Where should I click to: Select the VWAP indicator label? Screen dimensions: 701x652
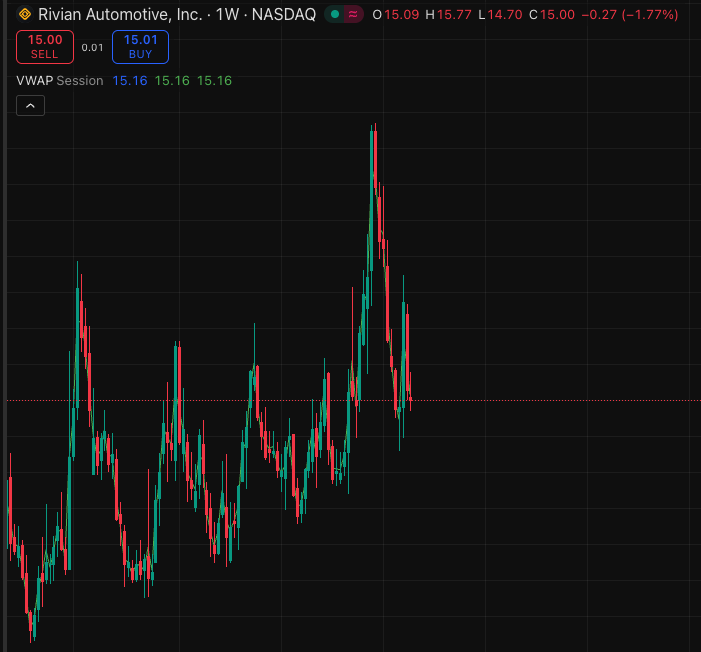click(x=34, y=81)
